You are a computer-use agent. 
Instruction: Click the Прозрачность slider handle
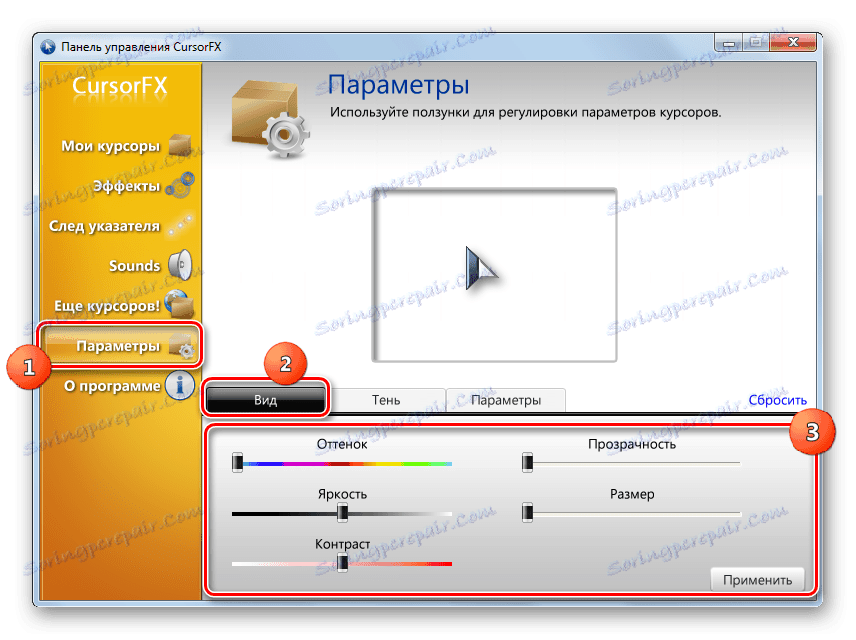click(527, 463)
